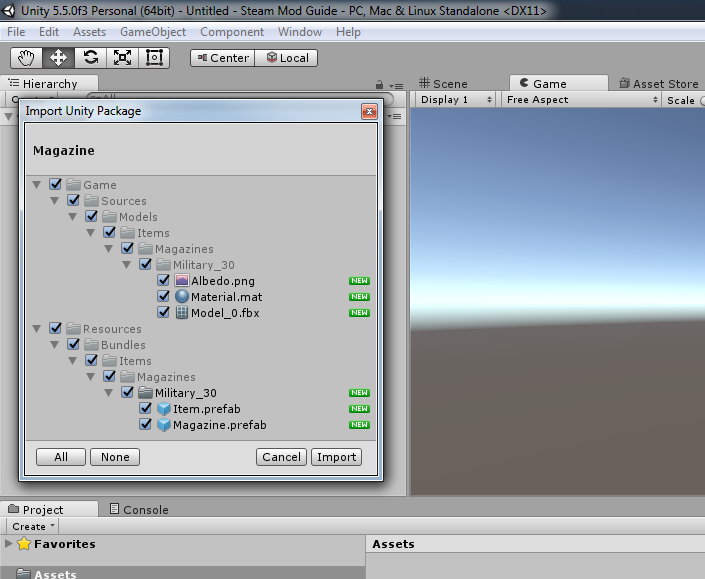The height and width of the screenshot is (579, 705).
Task: Click the Albedo.png image file icon
Action: click(x=182, y=281)
